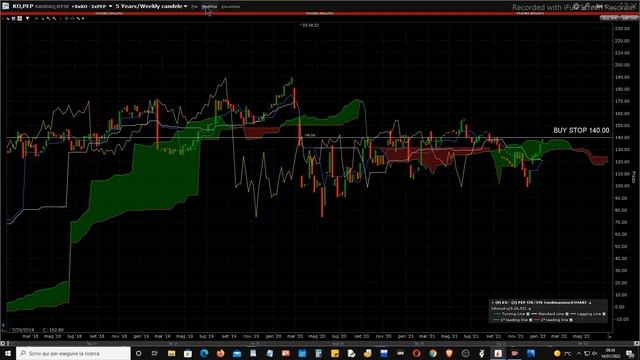Screen dimensions: 640x360
Task: Click the TWS chart app icon
Action: (x=5, y=6)
